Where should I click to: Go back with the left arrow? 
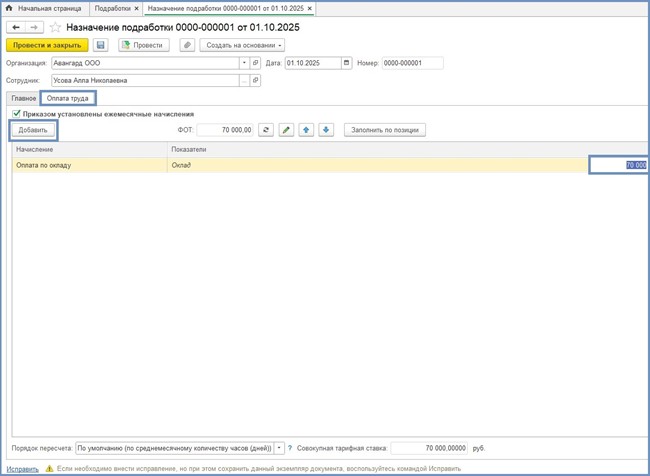click(x=16, y=27)
